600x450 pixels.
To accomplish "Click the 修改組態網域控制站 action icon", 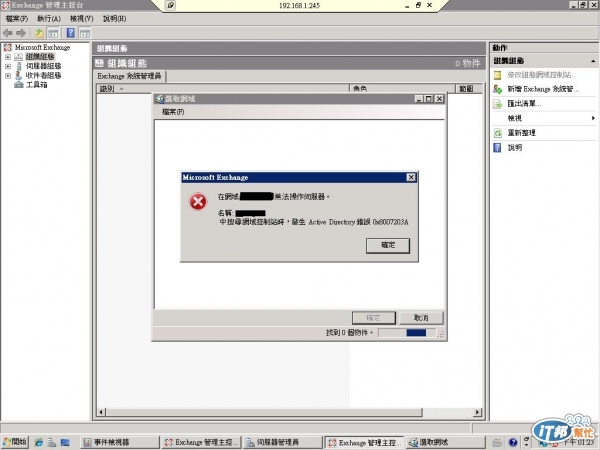I will click(x=497, y=75).
